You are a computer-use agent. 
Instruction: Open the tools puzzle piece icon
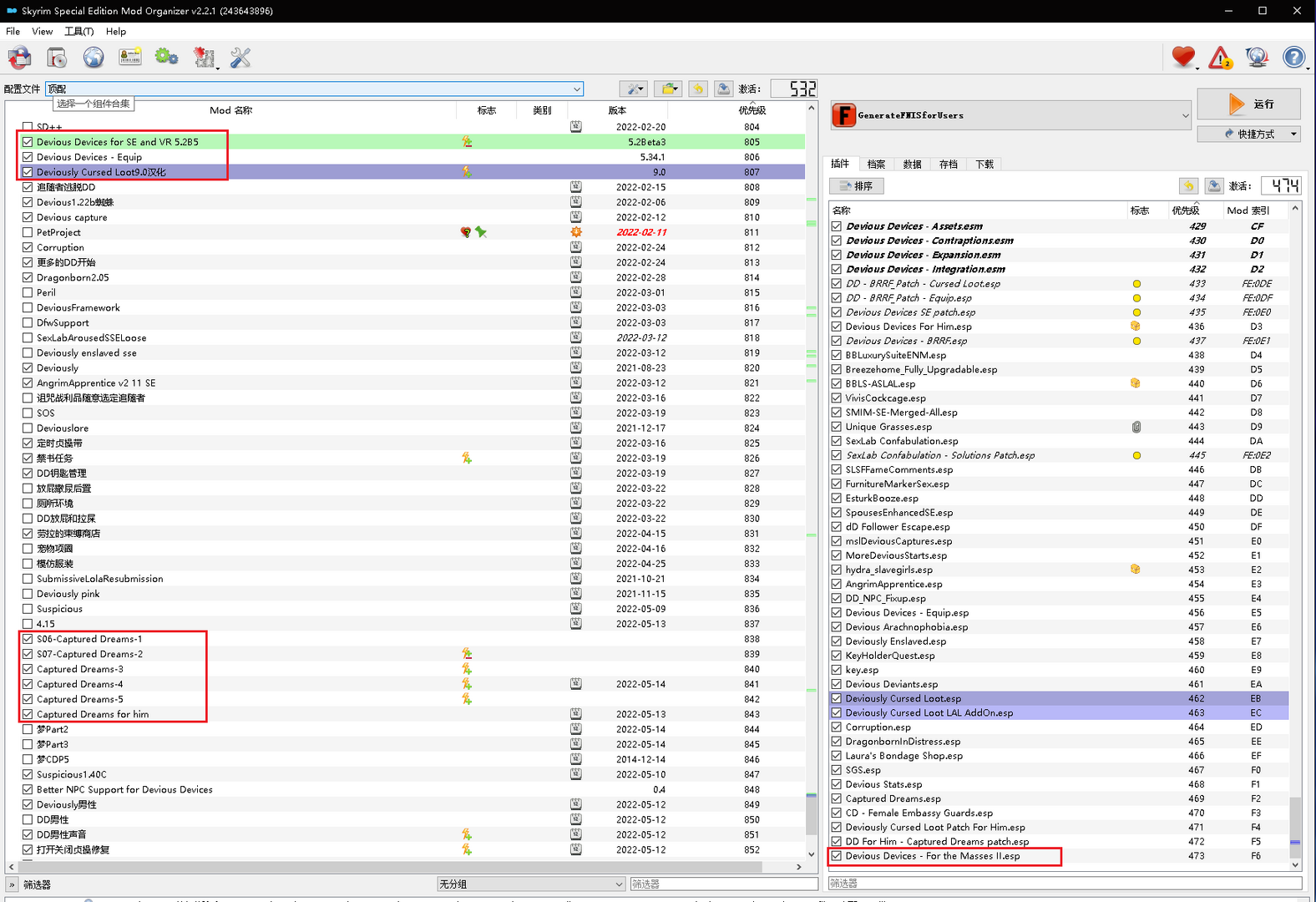click(x=204, y=58)
